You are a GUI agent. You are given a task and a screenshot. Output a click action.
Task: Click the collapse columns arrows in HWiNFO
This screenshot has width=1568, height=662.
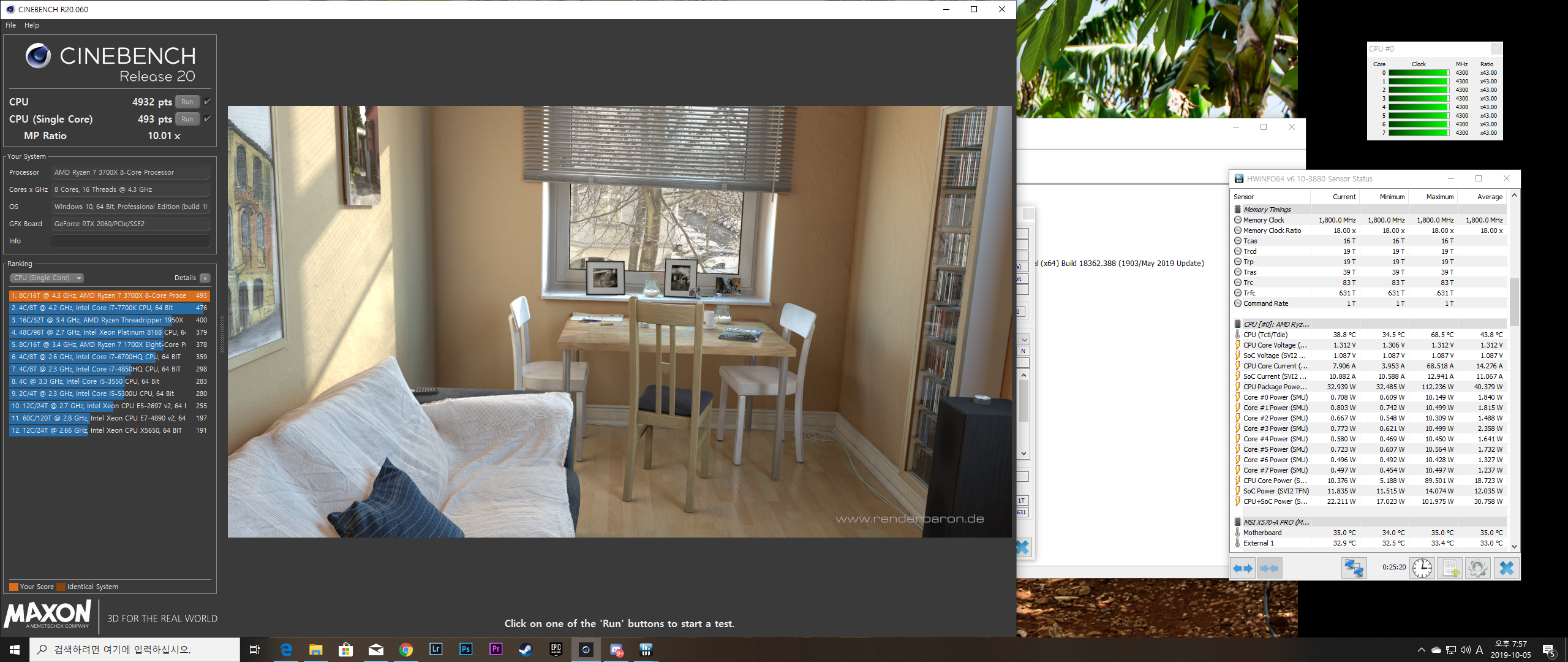1269,568
